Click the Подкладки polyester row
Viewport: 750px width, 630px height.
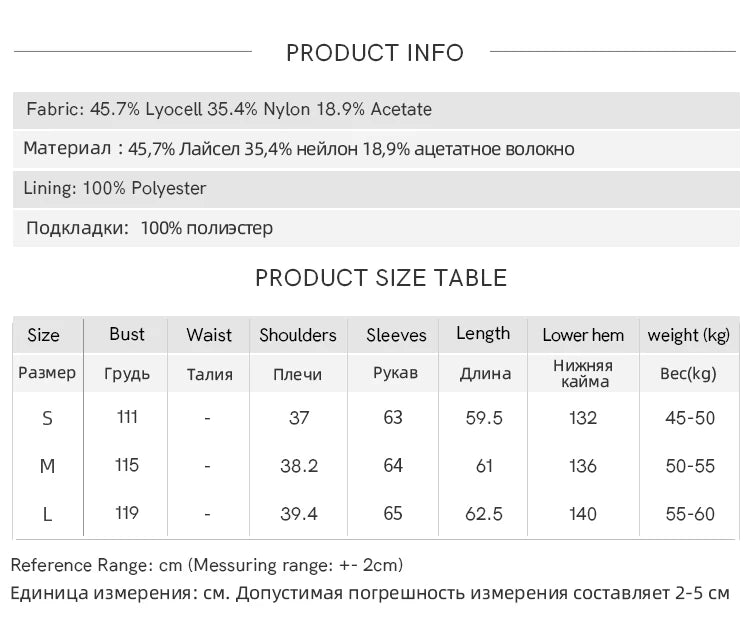point(376,228)
